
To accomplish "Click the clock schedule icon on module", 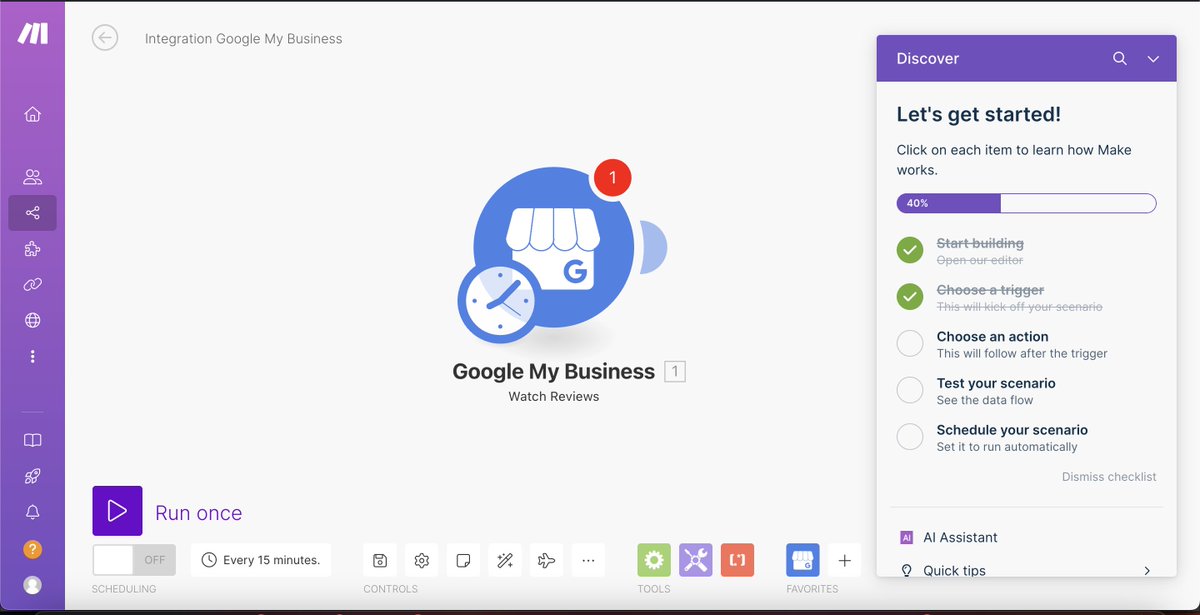I will tap(498, 302).
